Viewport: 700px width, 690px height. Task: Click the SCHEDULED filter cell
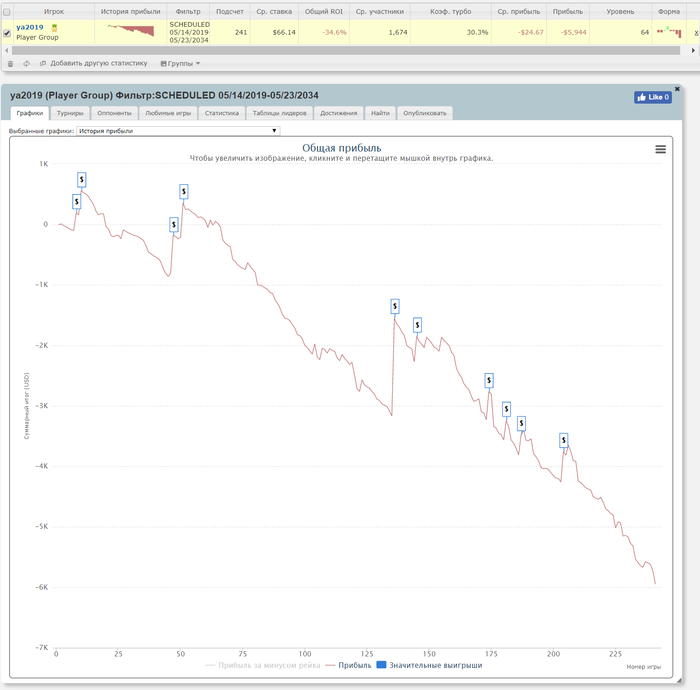(189, 32)
